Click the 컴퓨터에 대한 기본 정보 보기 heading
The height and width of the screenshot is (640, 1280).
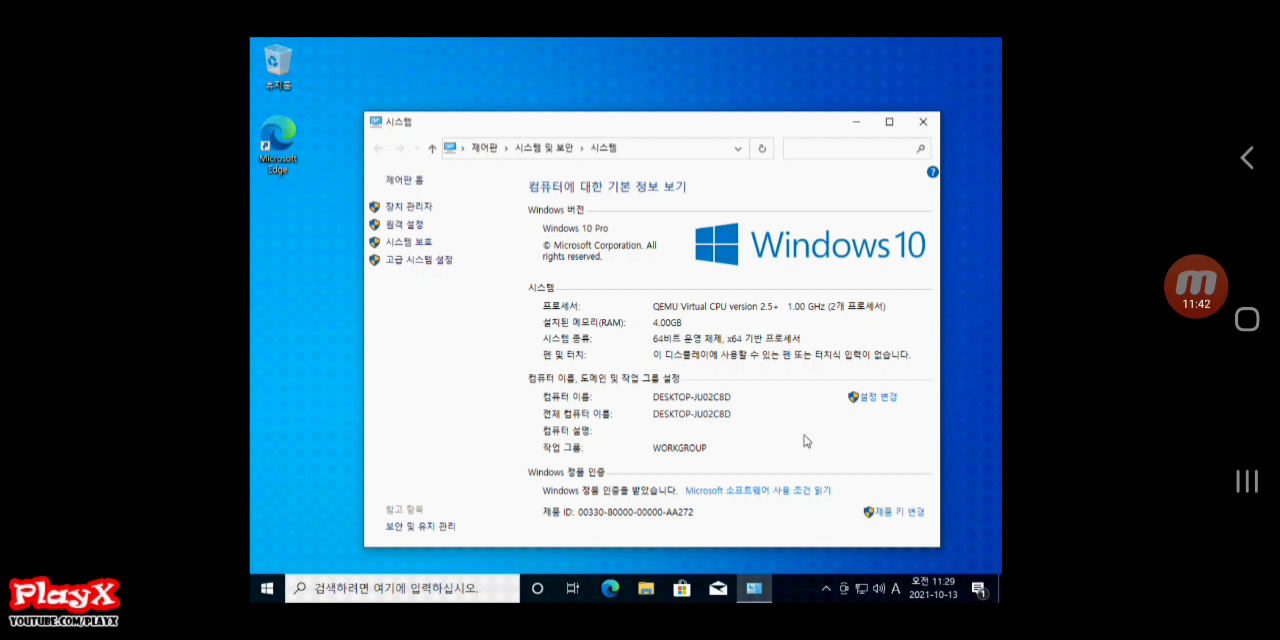click(x=607, y=187)
